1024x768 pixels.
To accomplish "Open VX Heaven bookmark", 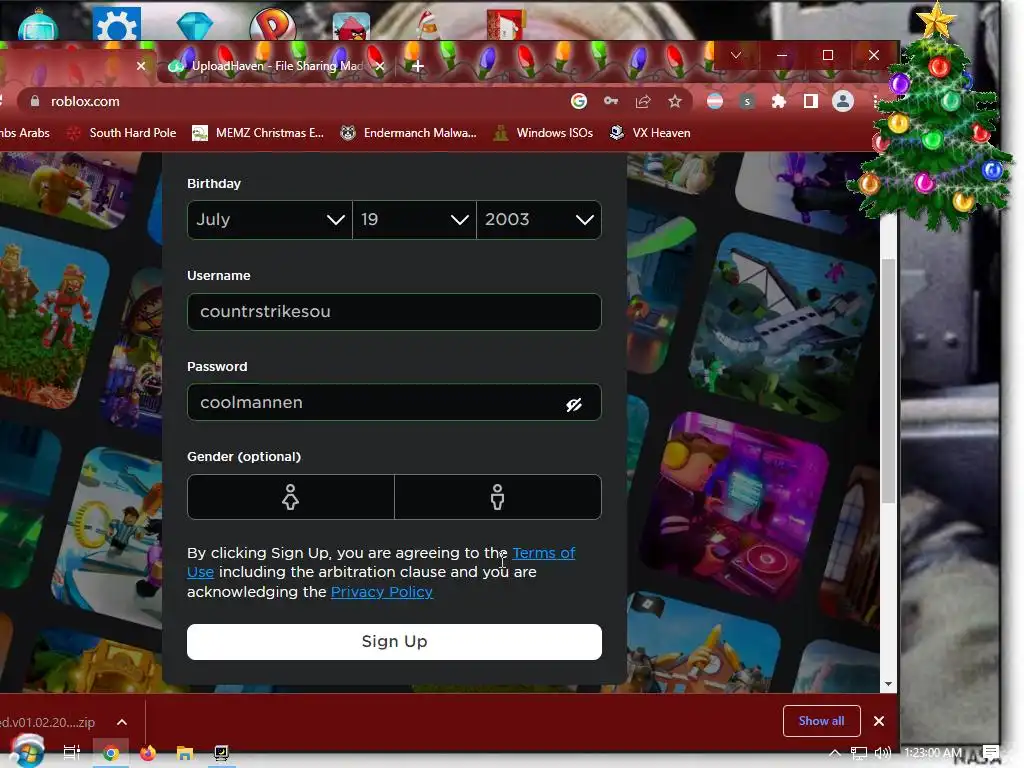I will click(650, 133).
